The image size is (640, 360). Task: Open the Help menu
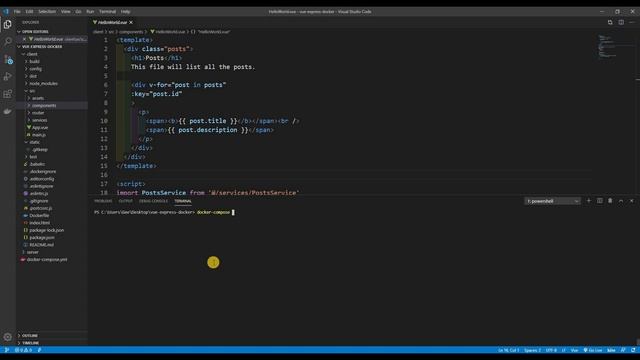click(126, 11)
